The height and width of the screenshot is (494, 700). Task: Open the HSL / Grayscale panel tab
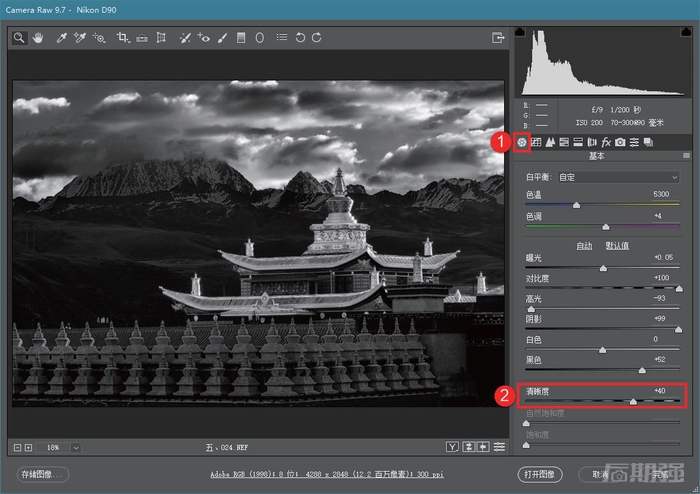(564, 142)
